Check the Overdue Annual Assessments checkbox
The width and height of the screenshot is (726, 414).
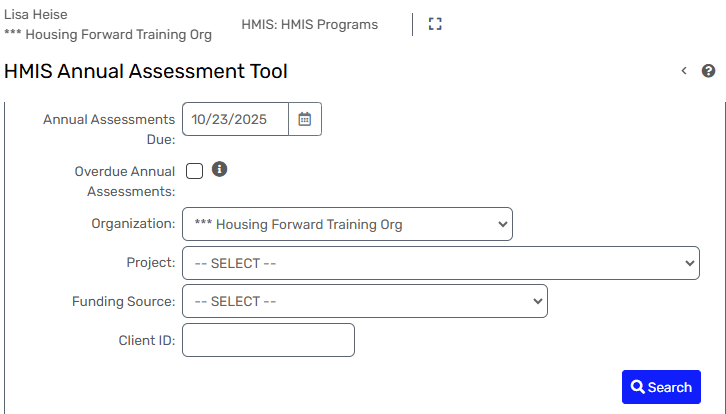point(194,171)
